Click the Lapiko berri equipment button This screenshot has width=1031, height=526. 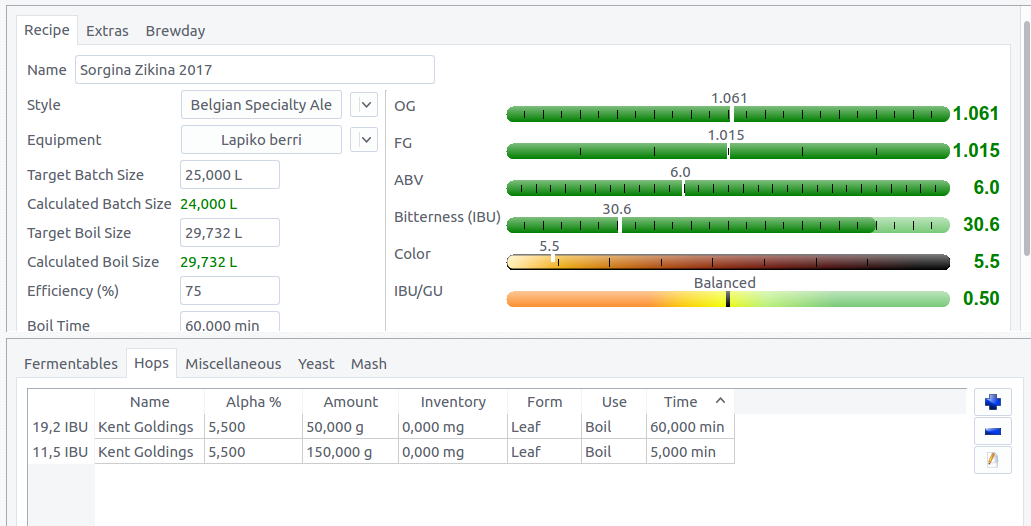point(261,140)
